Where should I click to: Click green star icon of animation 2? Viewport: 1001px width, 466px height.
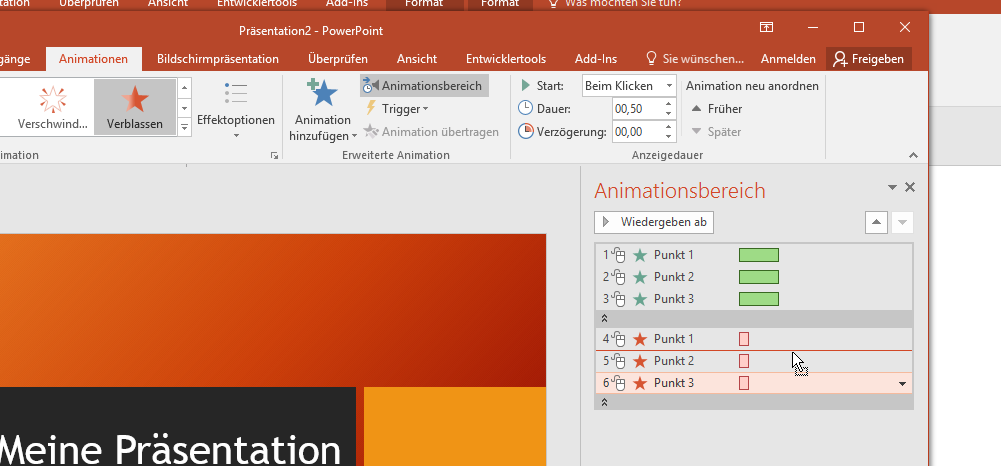point(640,277)
